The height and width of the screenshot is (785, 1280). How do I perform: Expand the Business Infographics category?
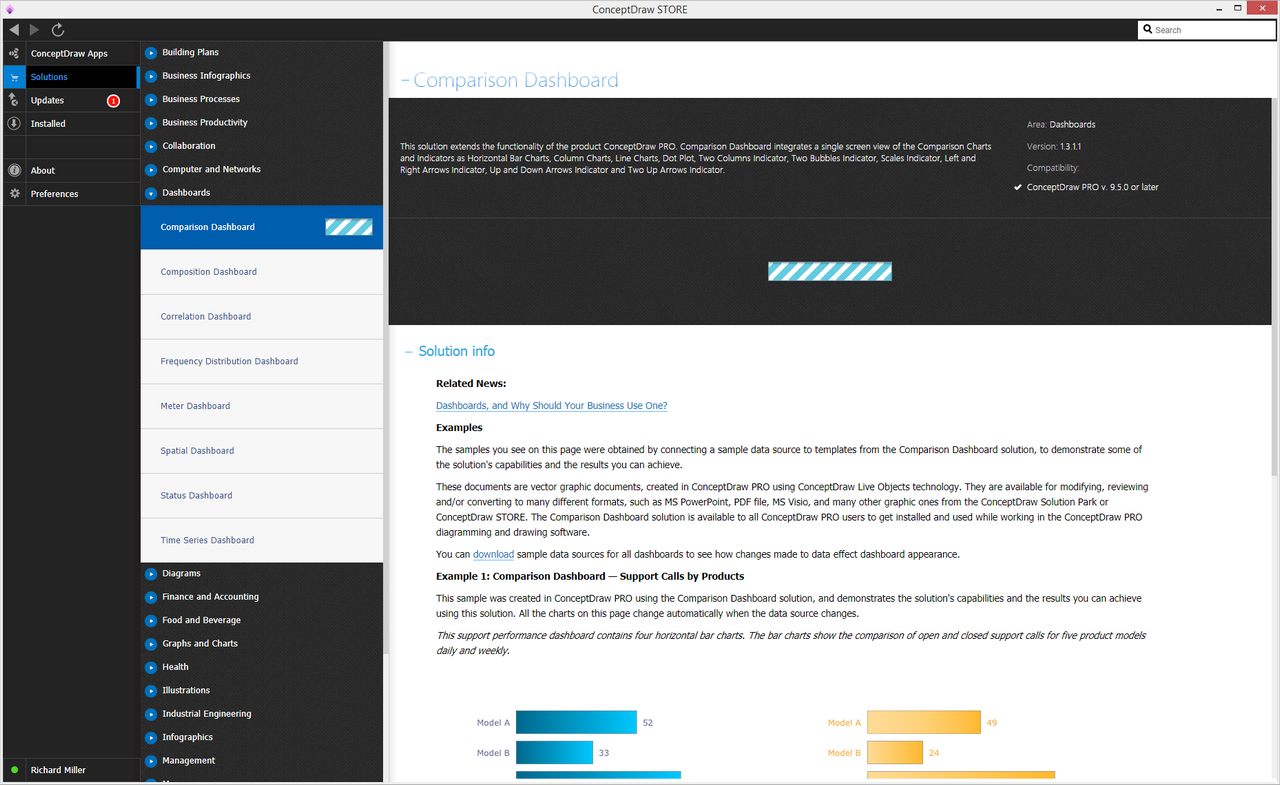point(151,76)
